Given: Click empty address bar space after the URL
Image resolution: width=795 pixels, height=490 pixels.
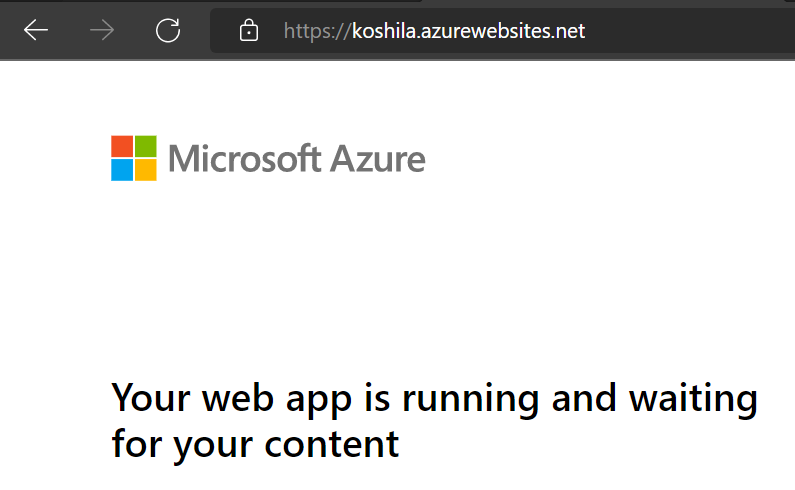Looking at the screenshot, I should point(690,30).
